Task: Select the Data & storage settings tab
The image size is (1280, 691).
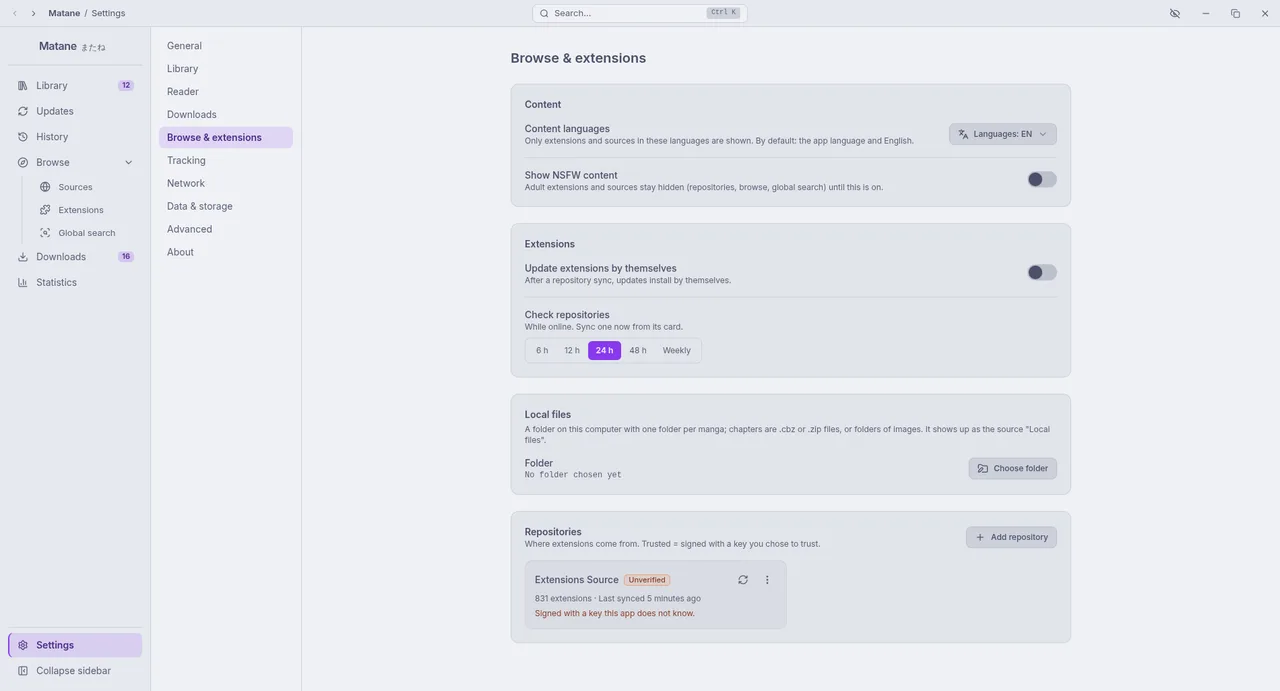Action: 226,206
